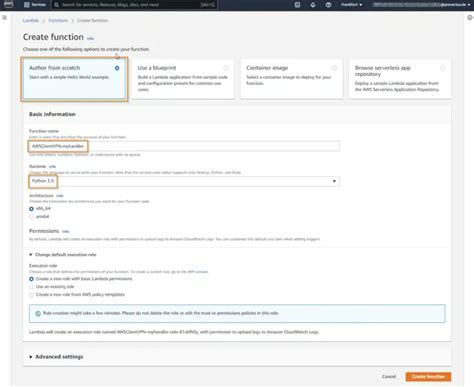
Task: Open the Frankfurt region dropdown
Action: coord(352,5)
